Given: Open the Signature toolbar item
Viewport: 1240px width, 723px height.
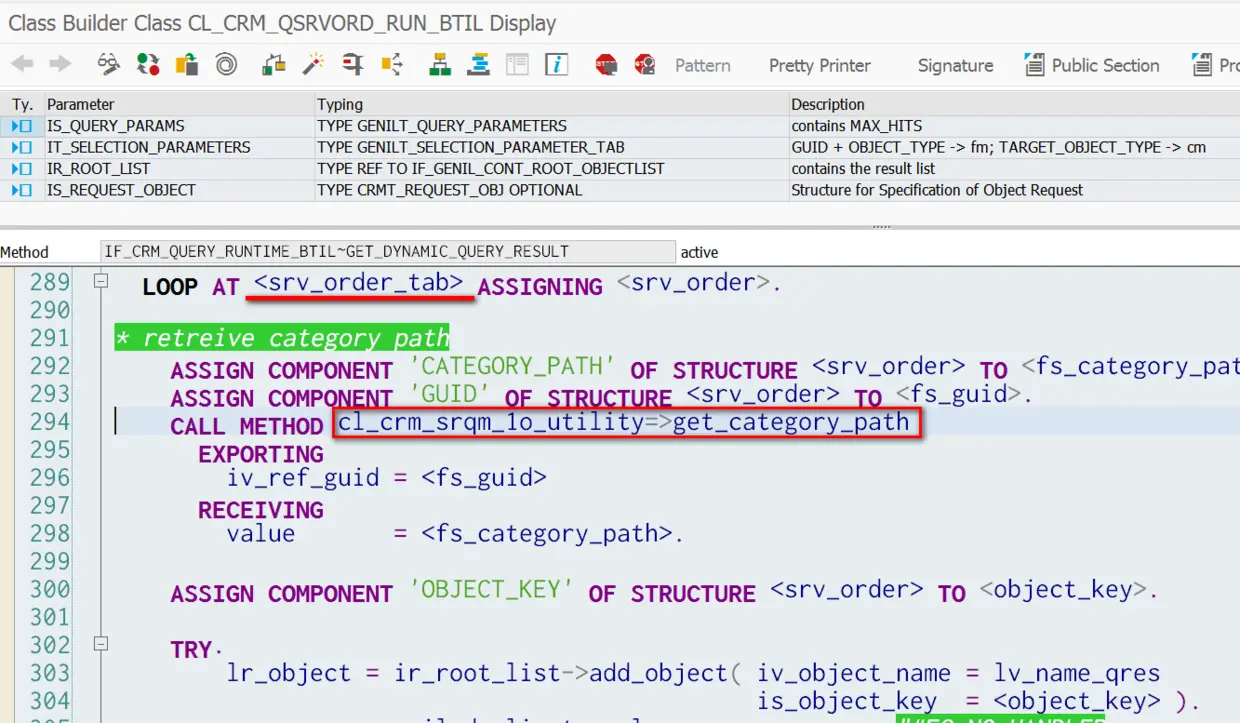Looking at the screenshot, I should coord(955,65).
